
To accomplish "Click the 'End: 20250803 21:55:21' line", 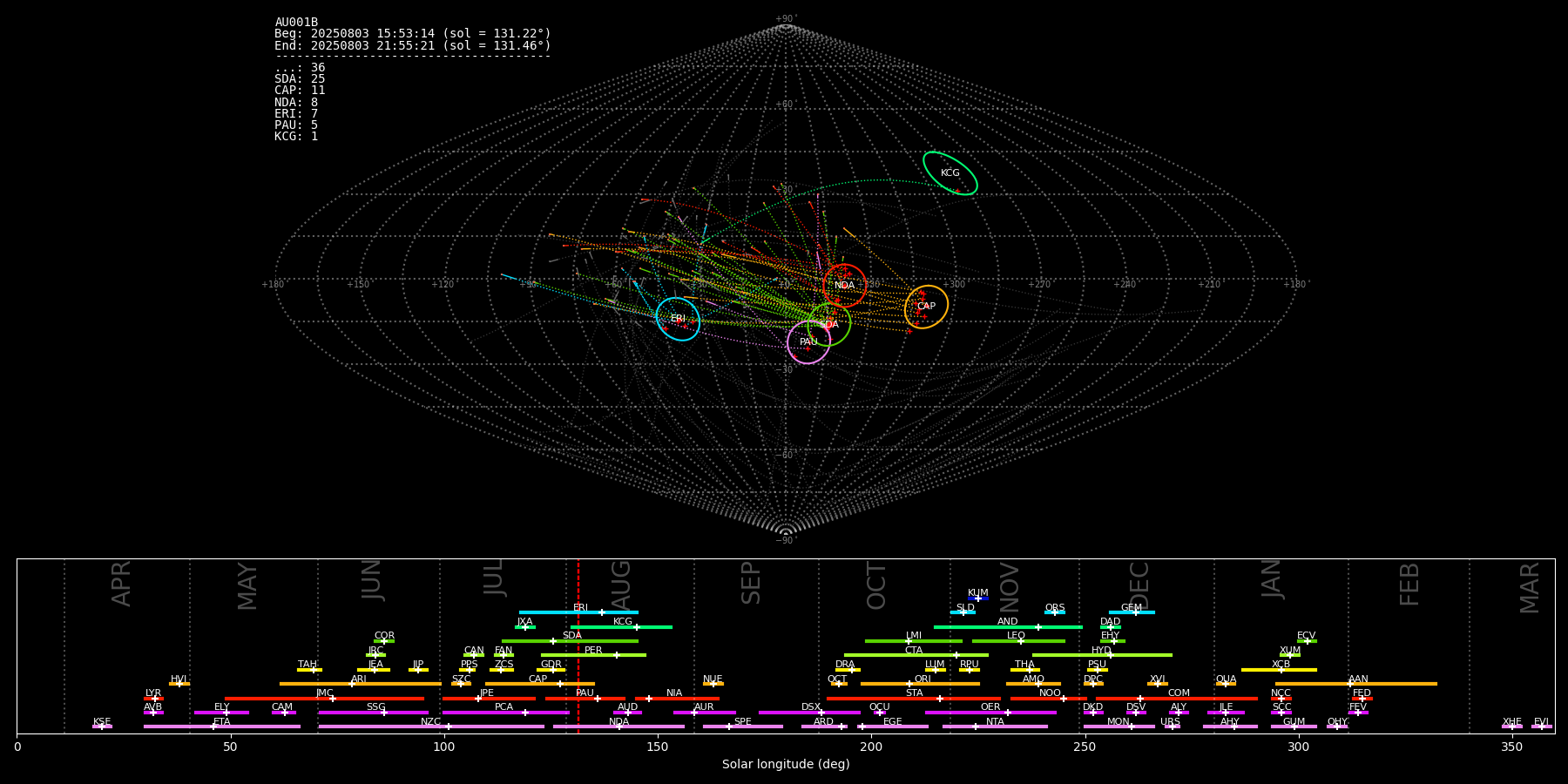I will pyautogui.click(x=413, y=45).
